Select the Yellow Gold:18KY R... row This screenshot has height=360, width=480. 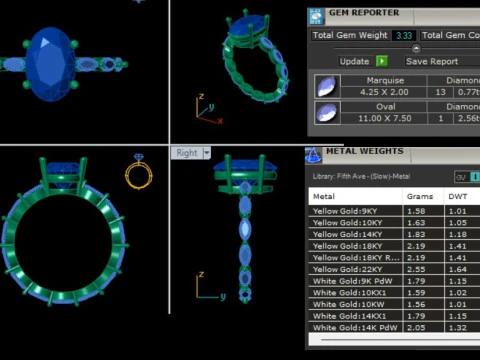pyautogui.click(x=394, y=258)
